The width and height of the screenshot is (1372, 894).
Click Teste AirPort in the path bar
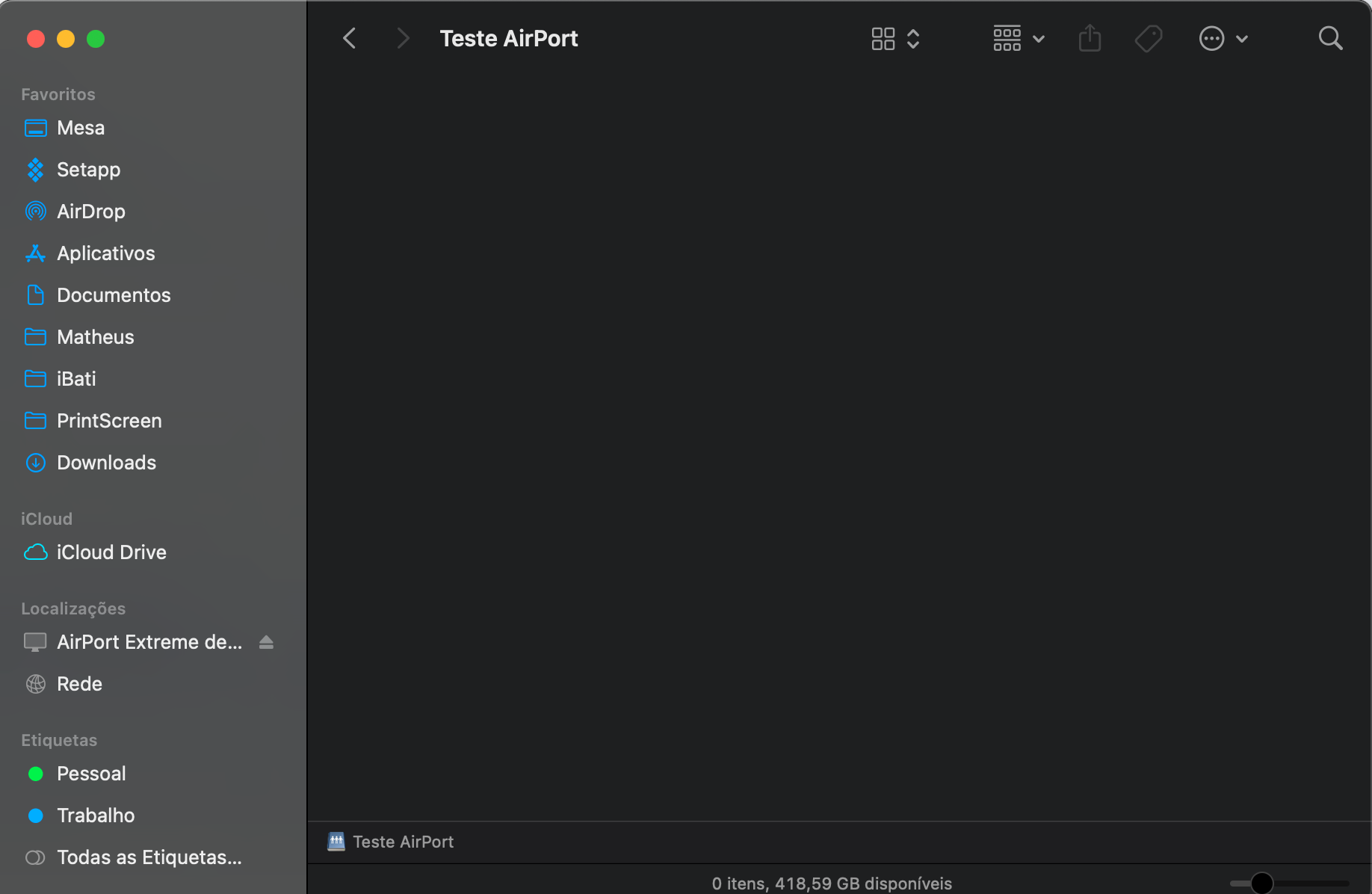pos(402,842)
